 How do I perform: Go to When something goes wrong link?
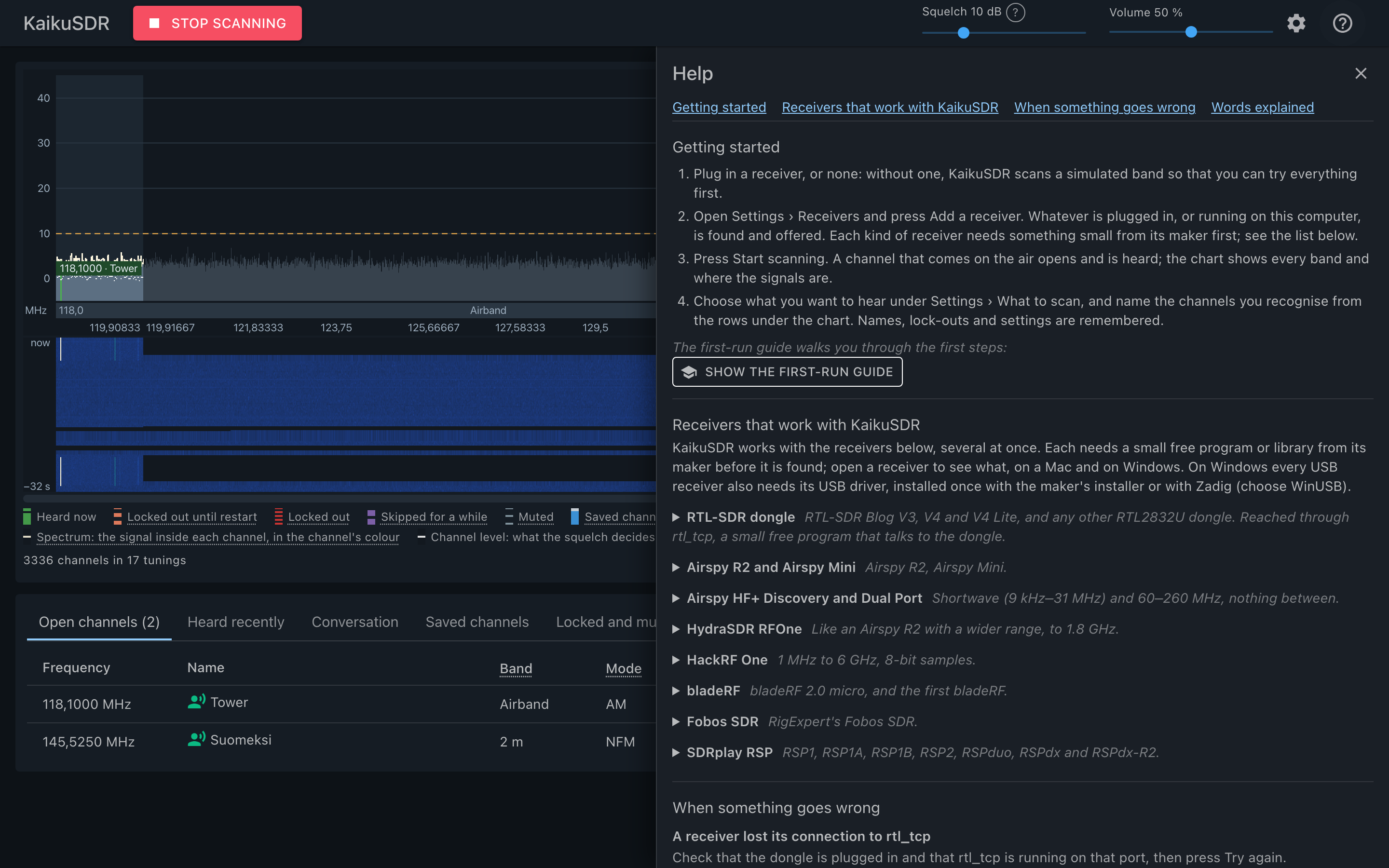pos(1104,108)
